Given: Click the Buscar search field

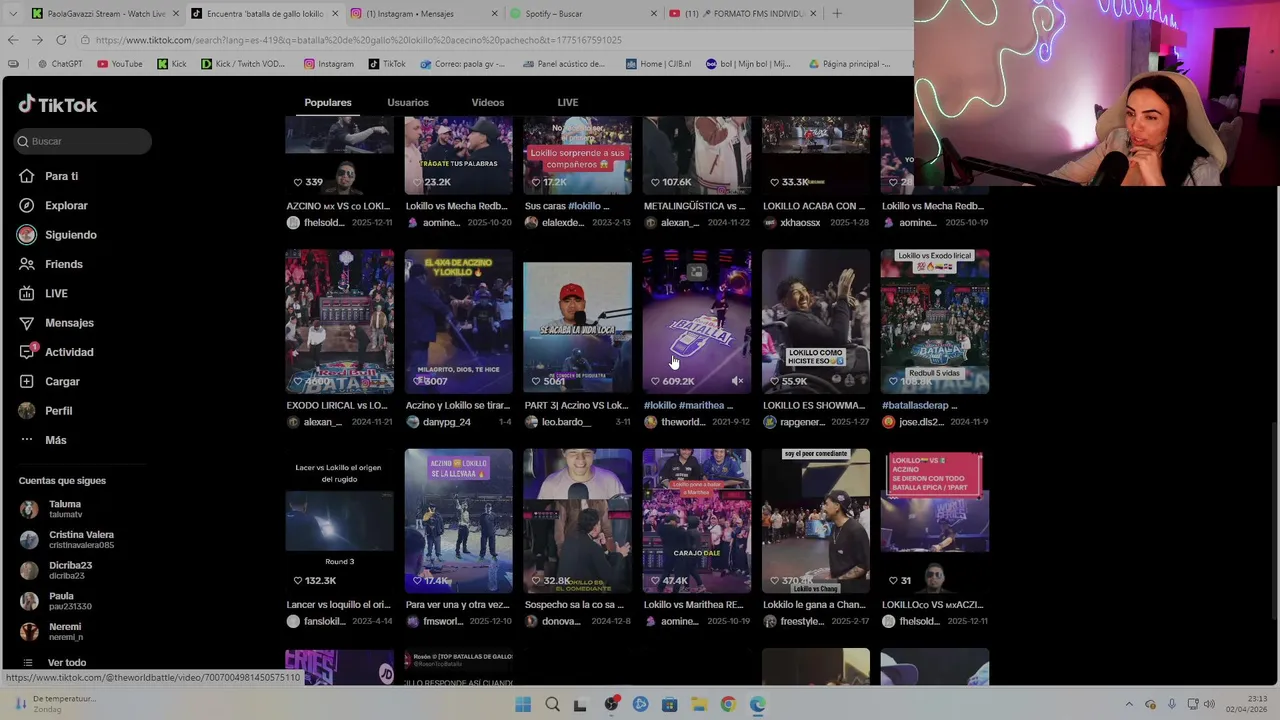Looking at the screenshot, I should click(x=83, y=141).
